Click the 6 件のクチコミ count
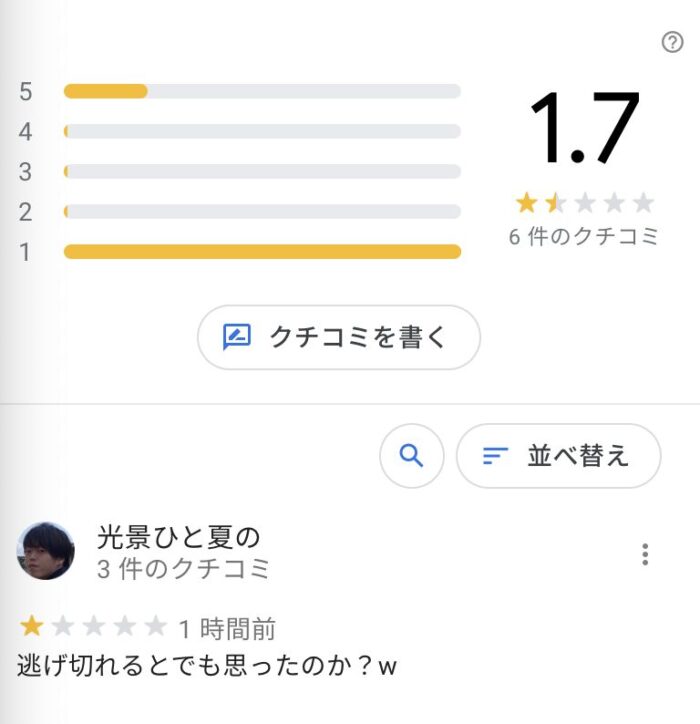Viewport: 700px width, 724px height. (x=584, y=236)
